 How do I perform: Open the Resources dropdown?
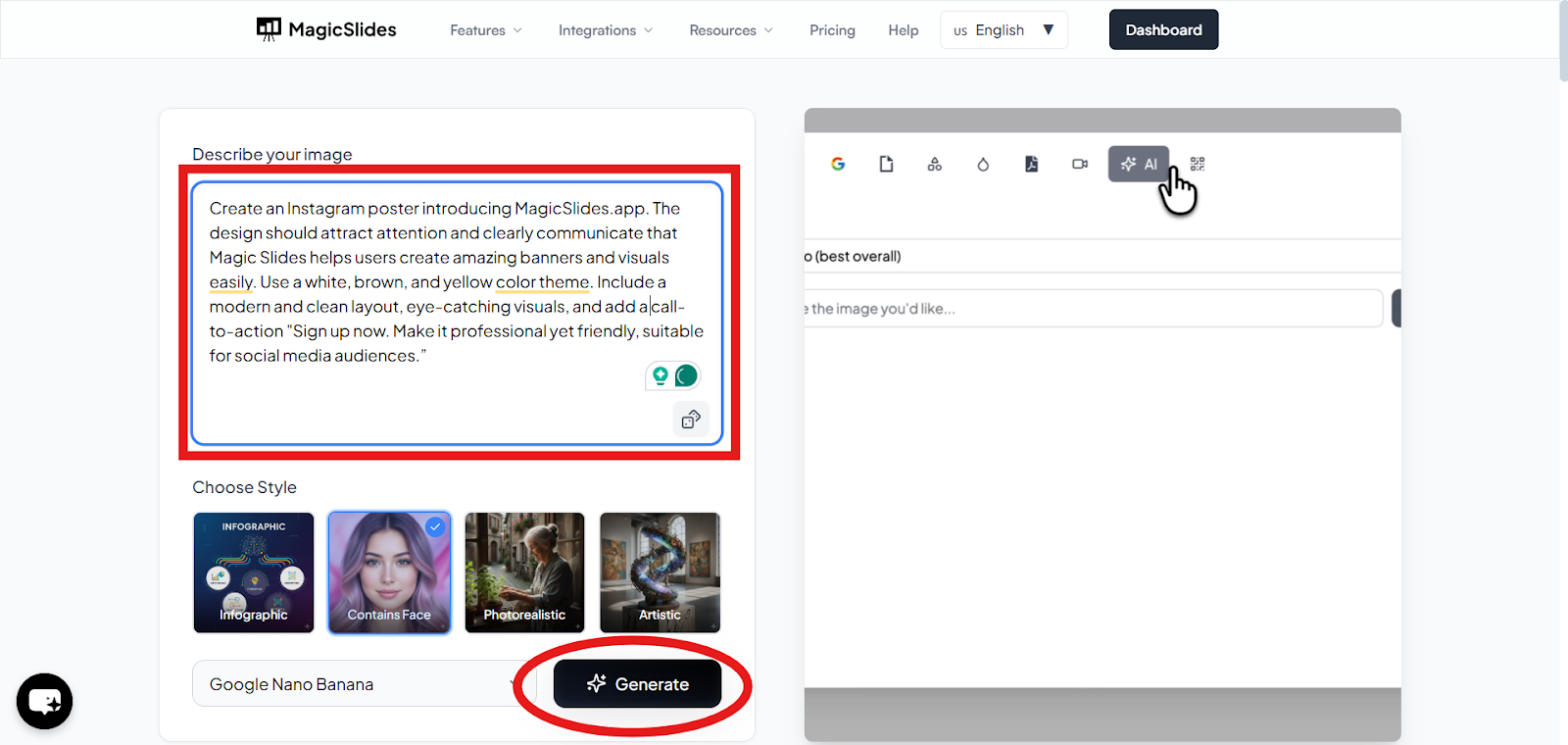(731, 30)
